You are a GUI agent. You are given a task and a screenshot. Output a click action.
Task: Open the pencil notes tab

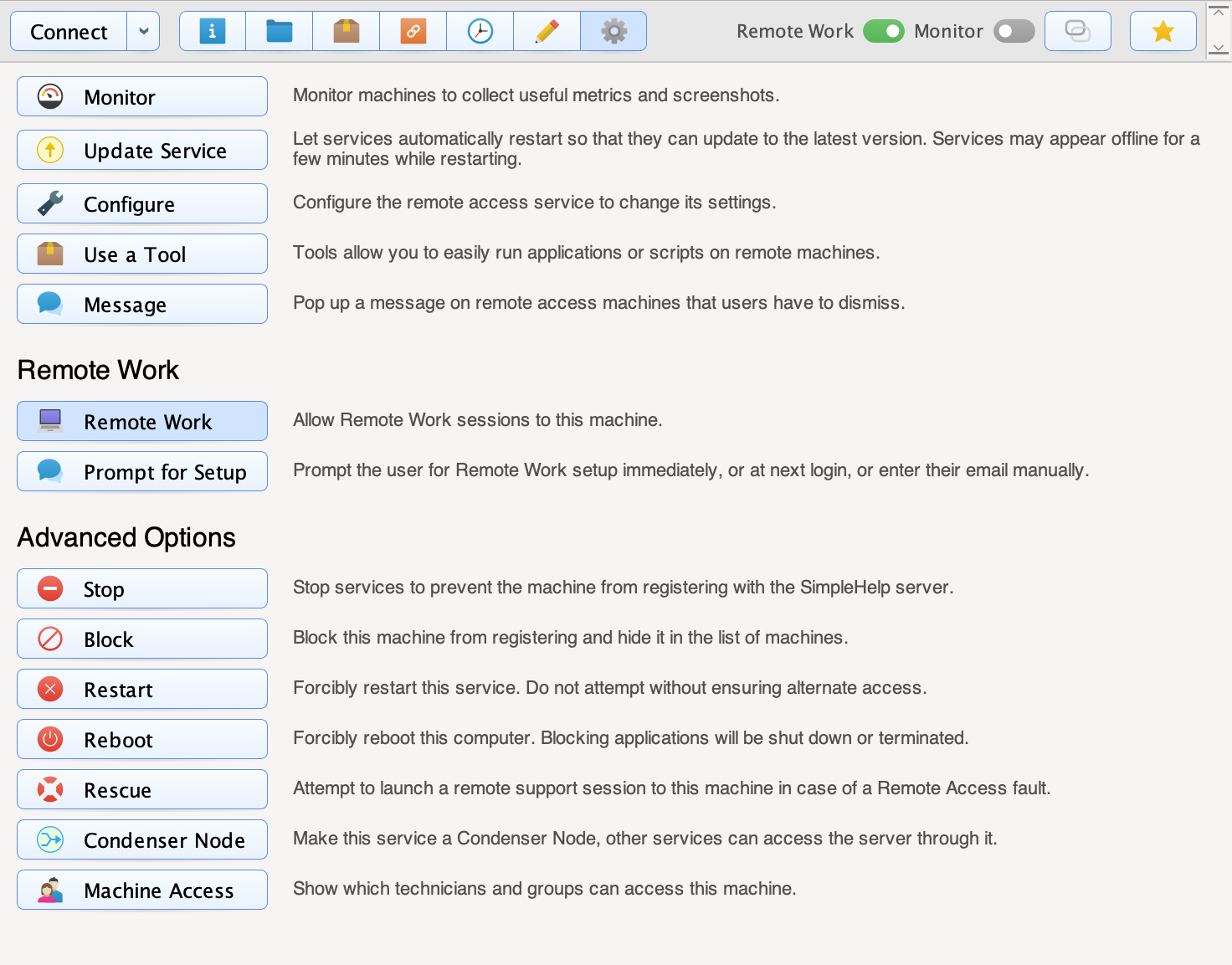[x=547, y=31]
